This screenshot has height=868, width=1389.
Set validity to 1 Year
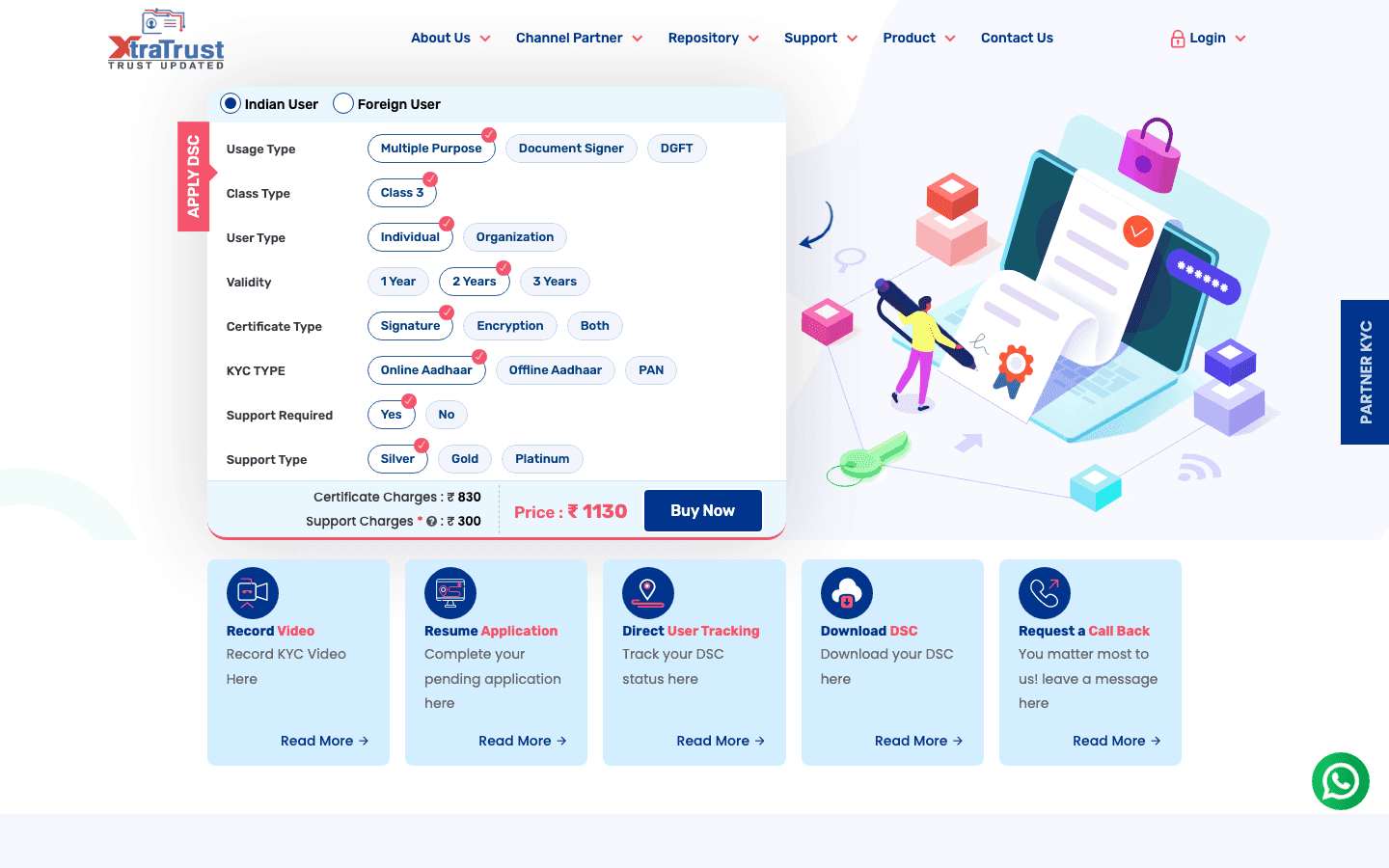398,282
